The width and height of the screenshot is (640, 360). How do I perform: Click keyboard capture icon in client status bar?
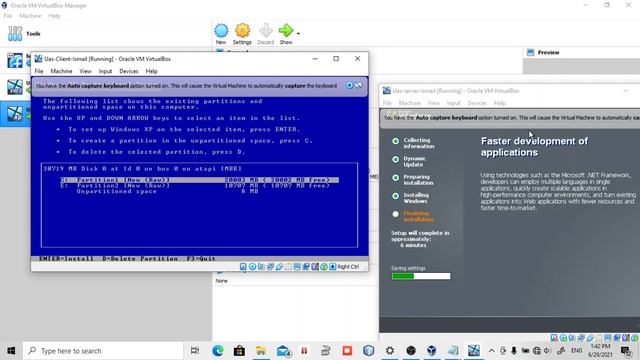[x=333, y=267]
